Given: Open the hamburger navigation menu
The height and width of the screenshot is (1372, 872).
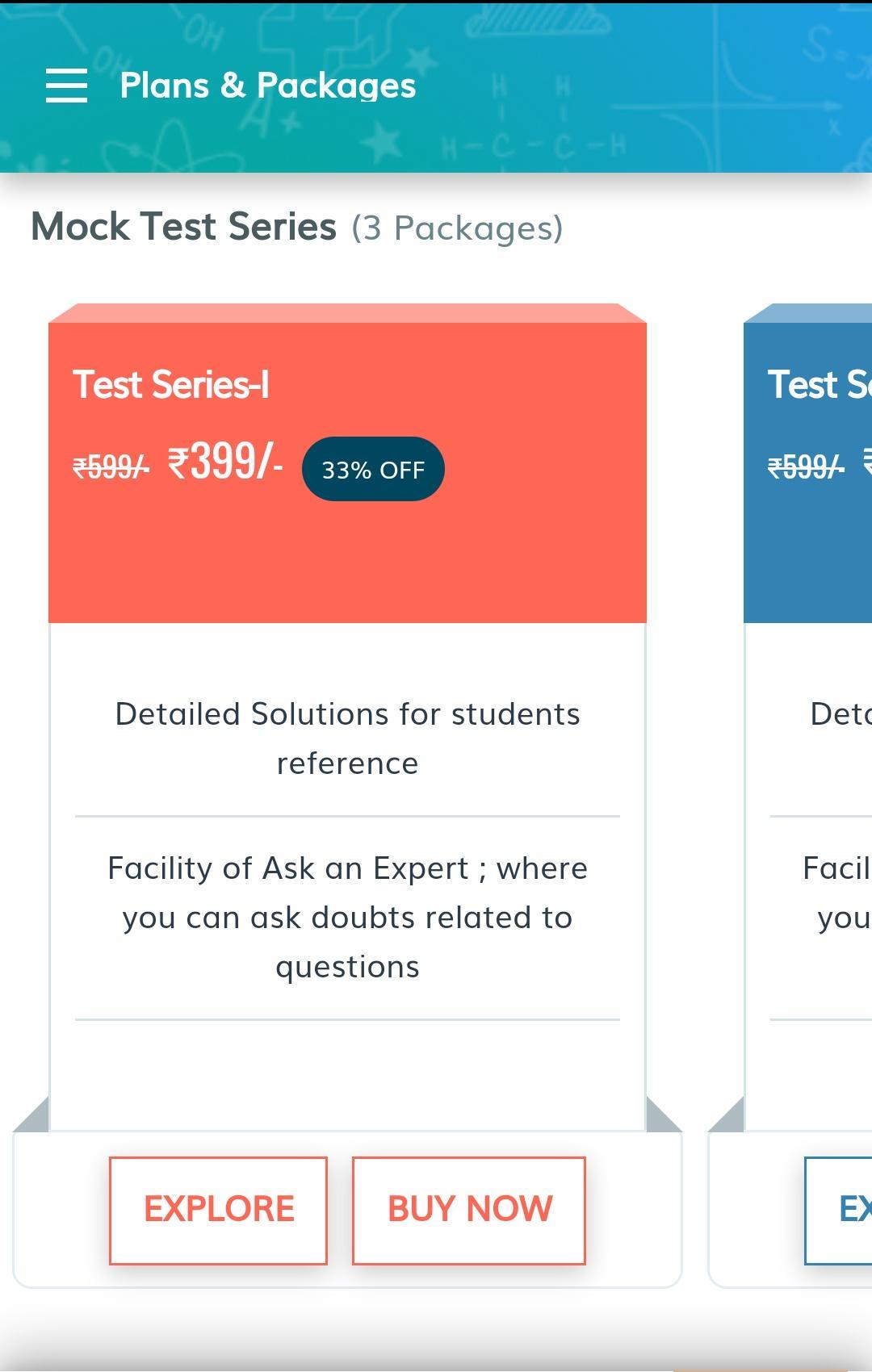Looking at the screenshot, I should [x=66, y=86].
